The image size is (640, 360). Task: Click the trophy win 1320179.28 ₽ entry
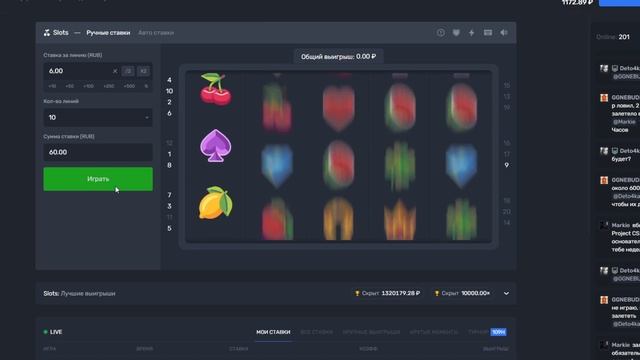click(387, 293)
